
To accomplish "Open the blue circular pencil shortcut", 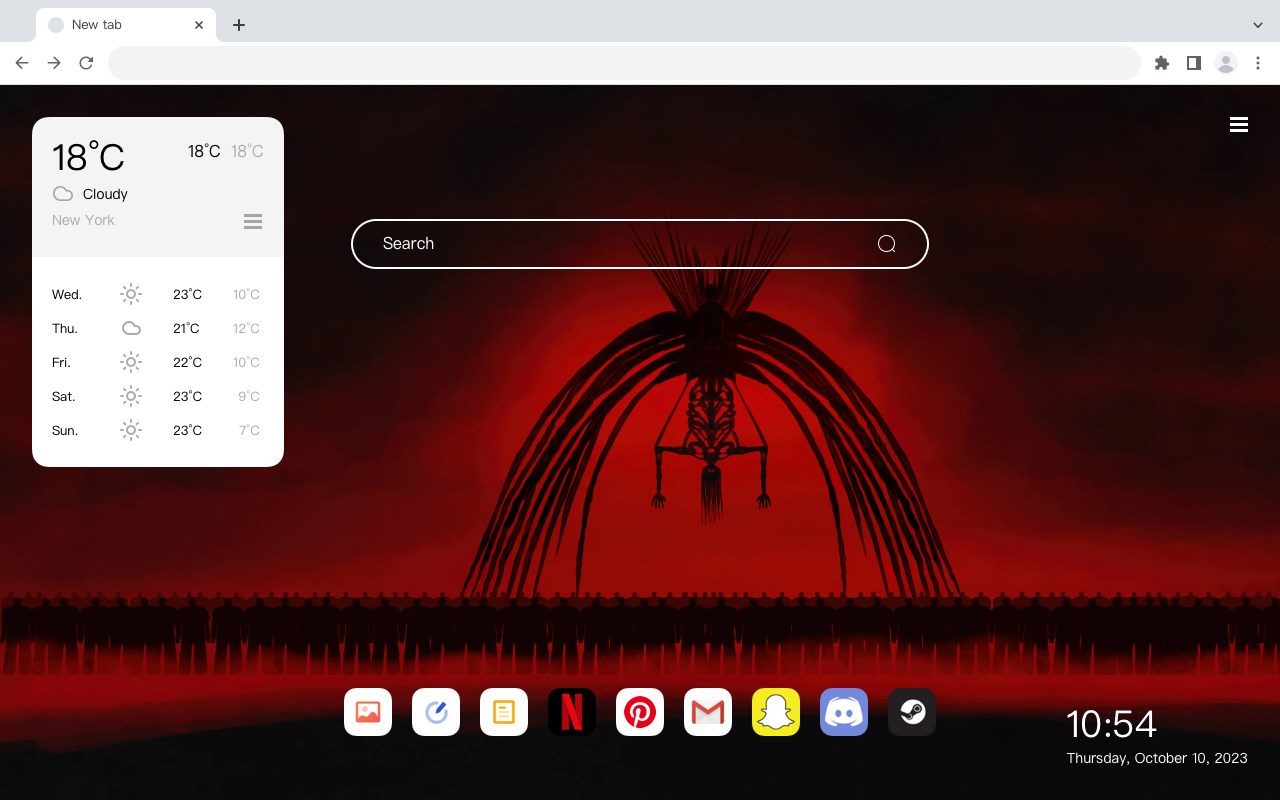I will click(x=436, y=712).
